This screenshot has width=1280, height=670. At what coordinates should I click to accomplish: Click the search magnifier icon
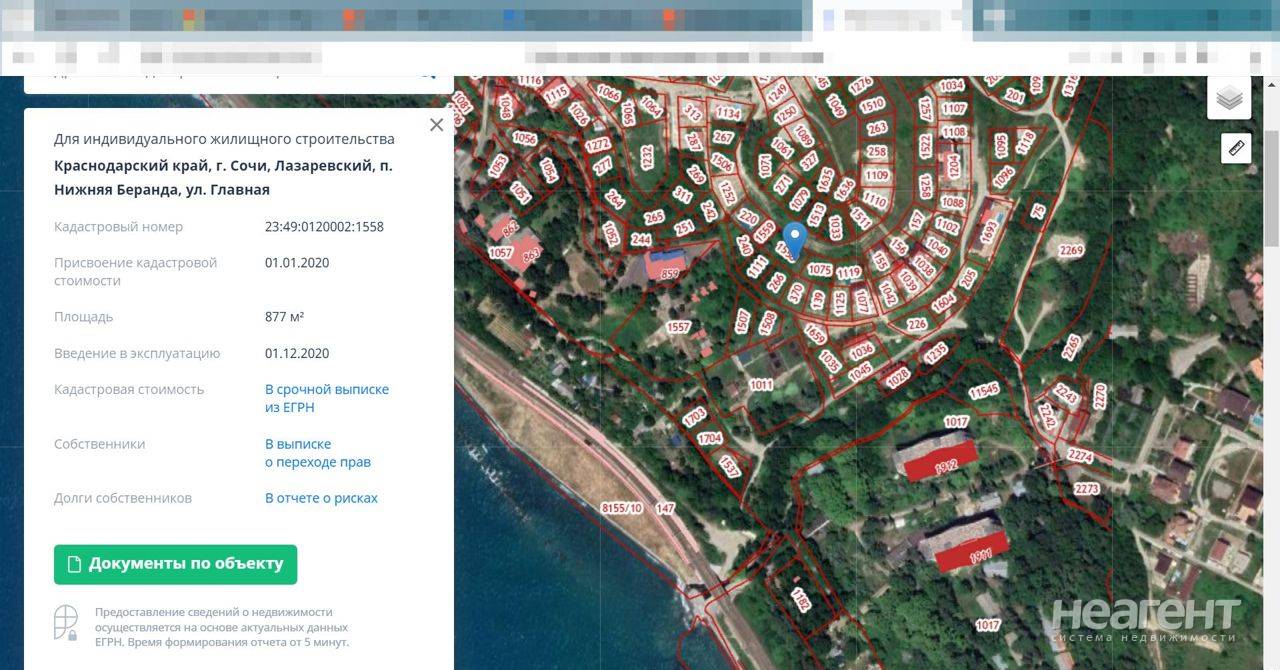click(428, 74)
